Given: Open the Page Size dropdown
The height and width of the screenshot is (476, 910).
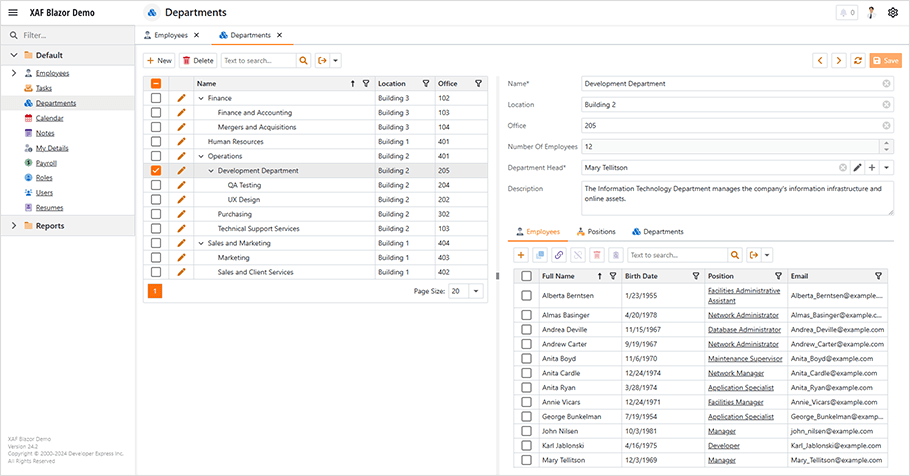Looking at the screenshot, I should (x=476, y=291).
